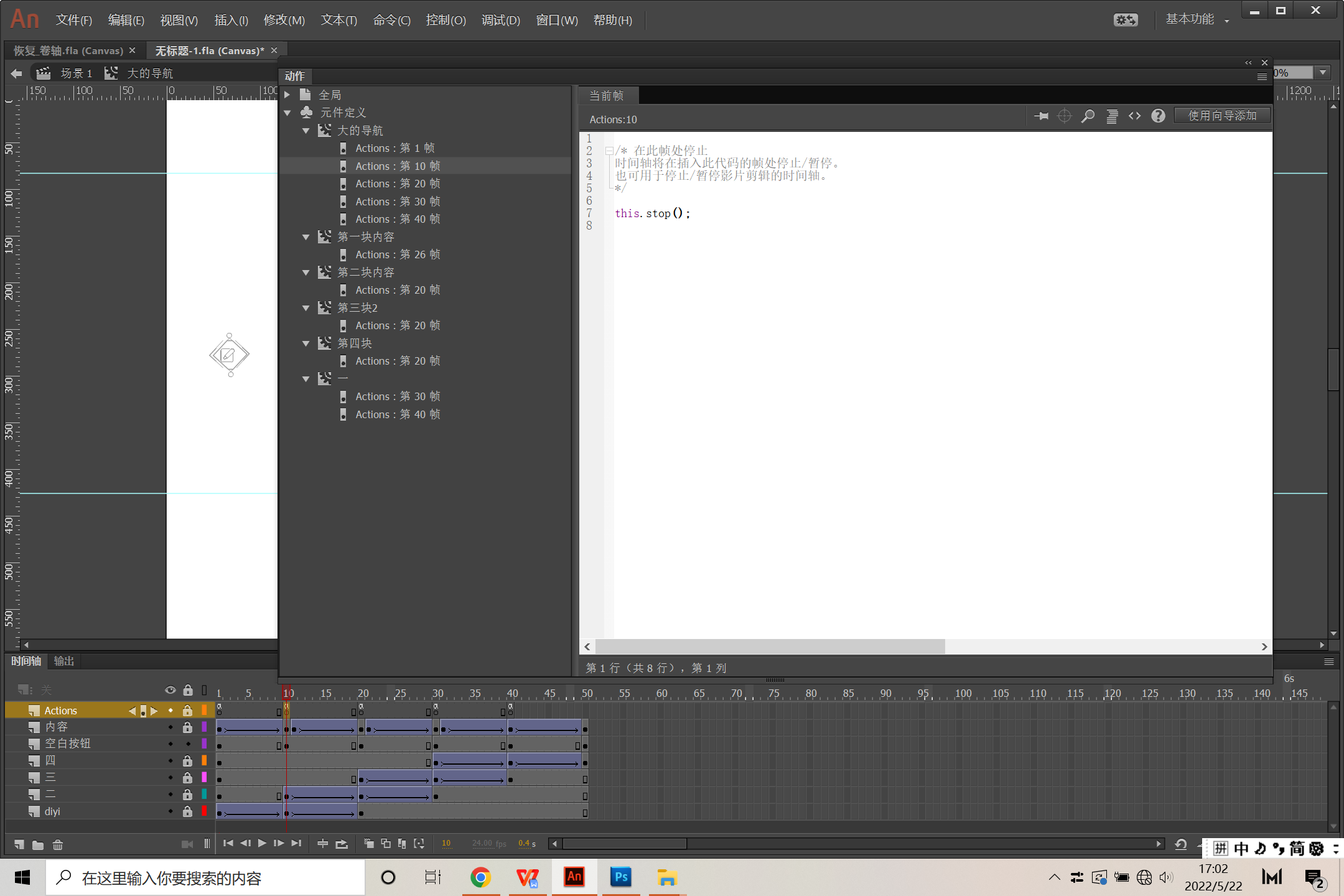The image size is (1344, 896).
Task: Click the Actions panel help icon
Action: [x=1157, y=116]
